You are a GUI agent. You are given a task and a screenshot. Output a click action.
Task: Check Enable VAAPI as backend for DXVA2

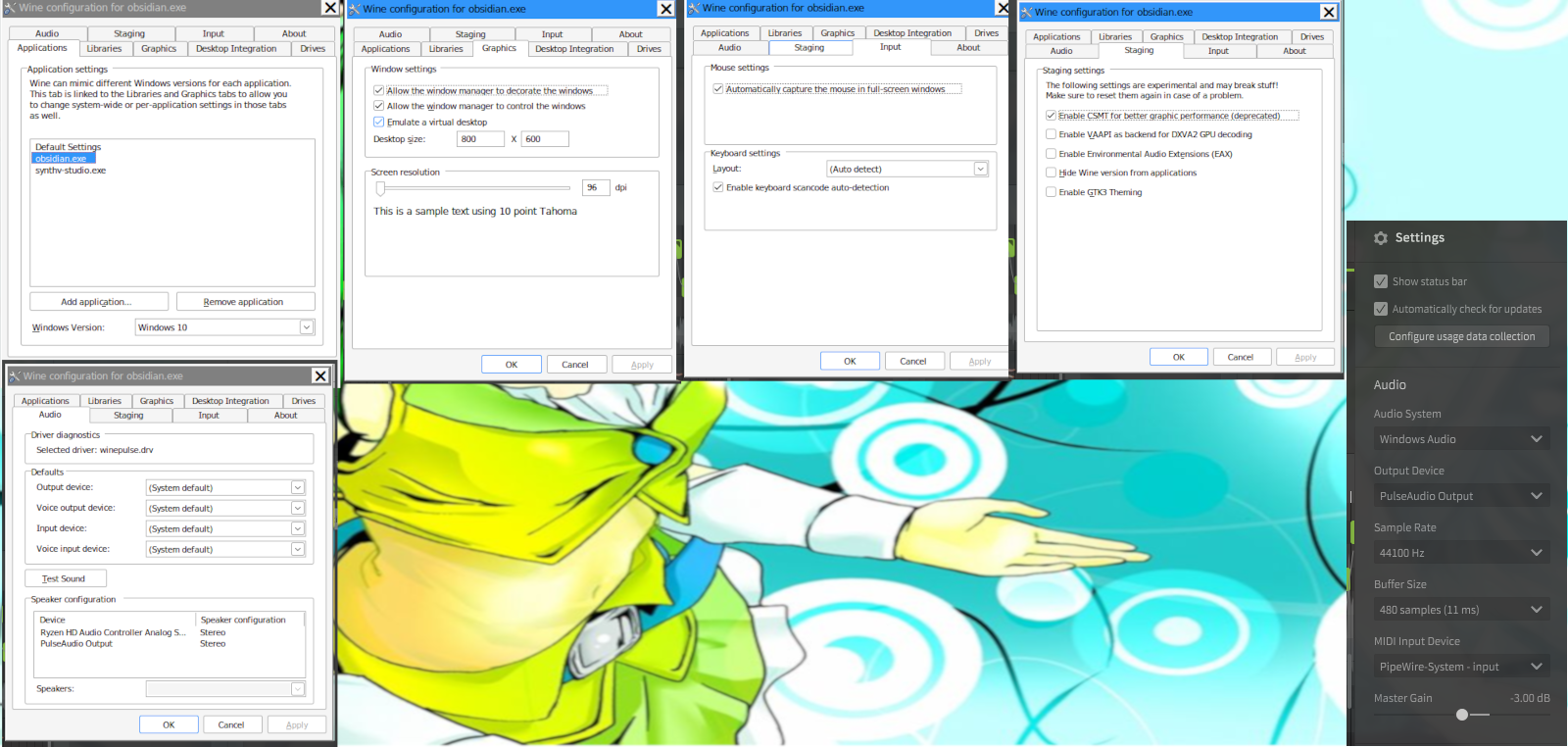coord(1051,134)
